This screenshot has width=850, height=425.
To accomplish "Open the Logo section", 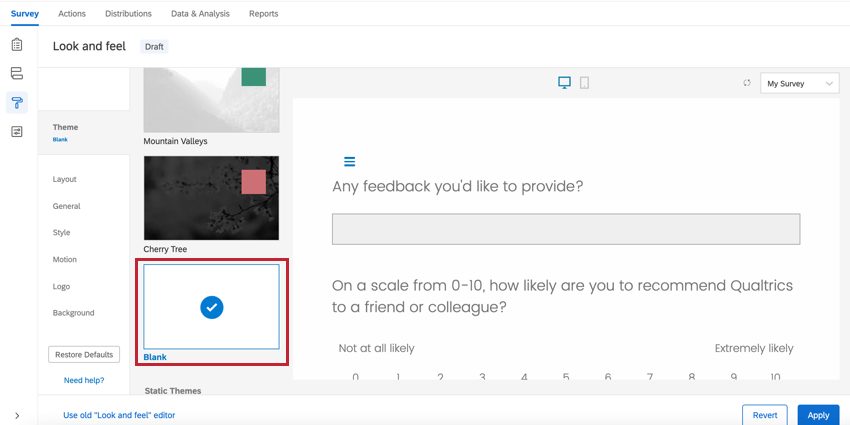I will pyautogui.click(x=61, y=286).
